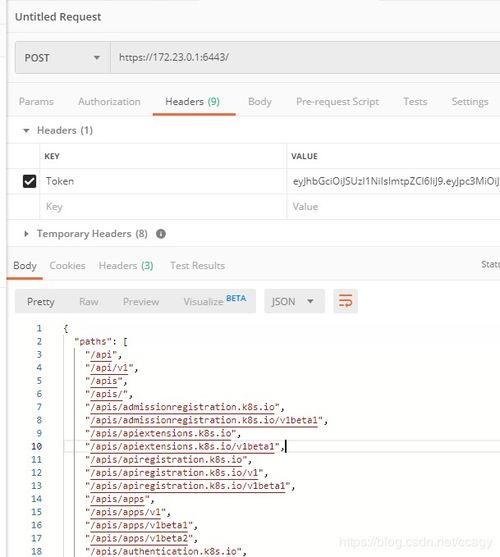View response Headers (3) tab
The width and height of the screenshot is (500, 557).
click(x=126, y=266)
